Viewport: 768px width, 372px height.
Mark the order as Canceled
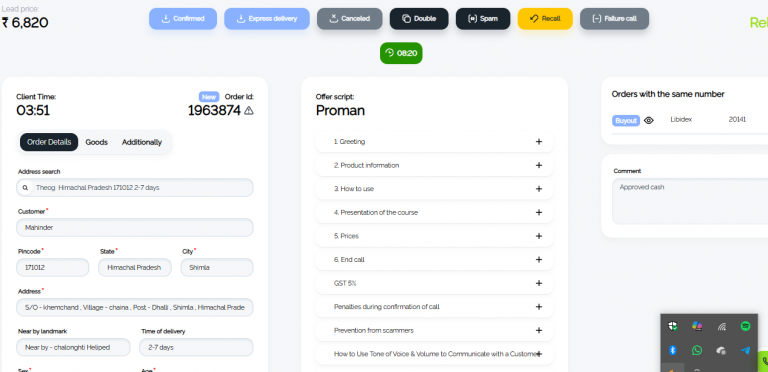tap(349, 19)
